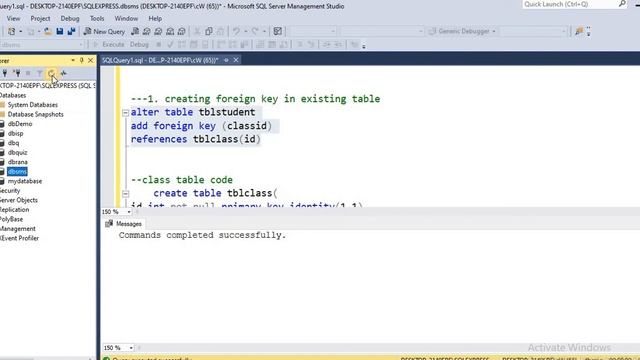Select System Databases folder
Viewport: 640px width, 360px height.
pos(33,105)
